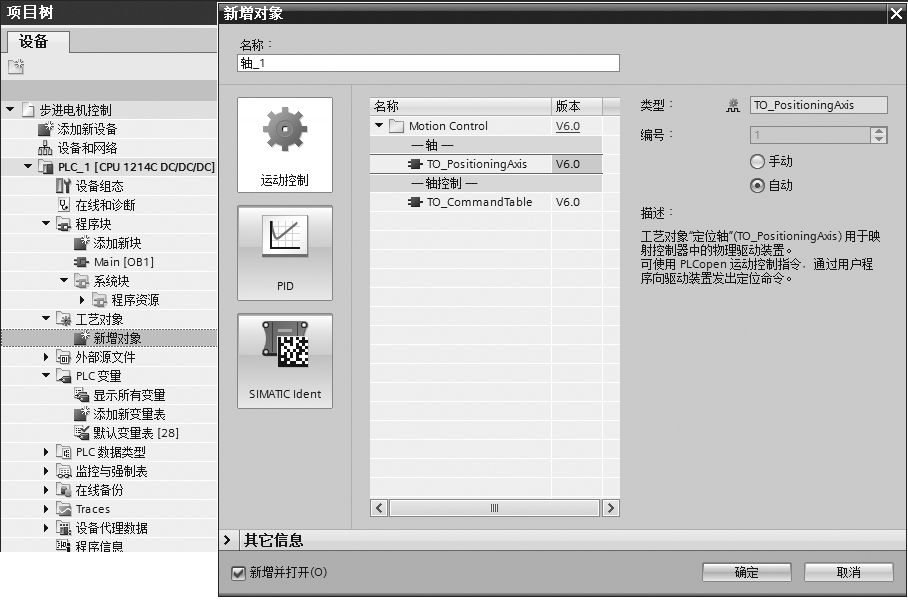This screenshot has height=602, width=908.
Task: Expand the 外部源文件 node
Action: (46, 357)
